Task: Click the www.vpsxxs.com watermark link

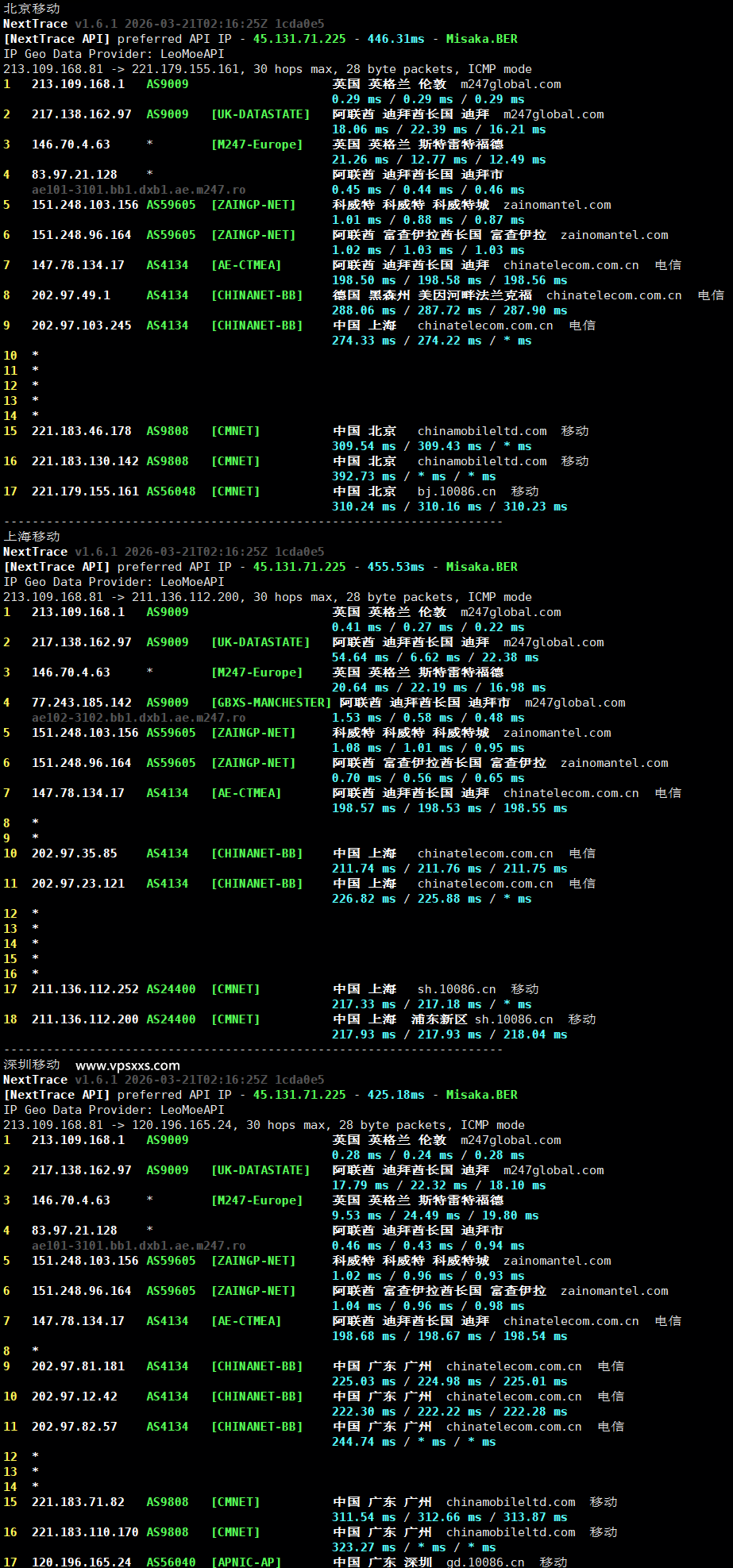Action: pos(127,1065)
